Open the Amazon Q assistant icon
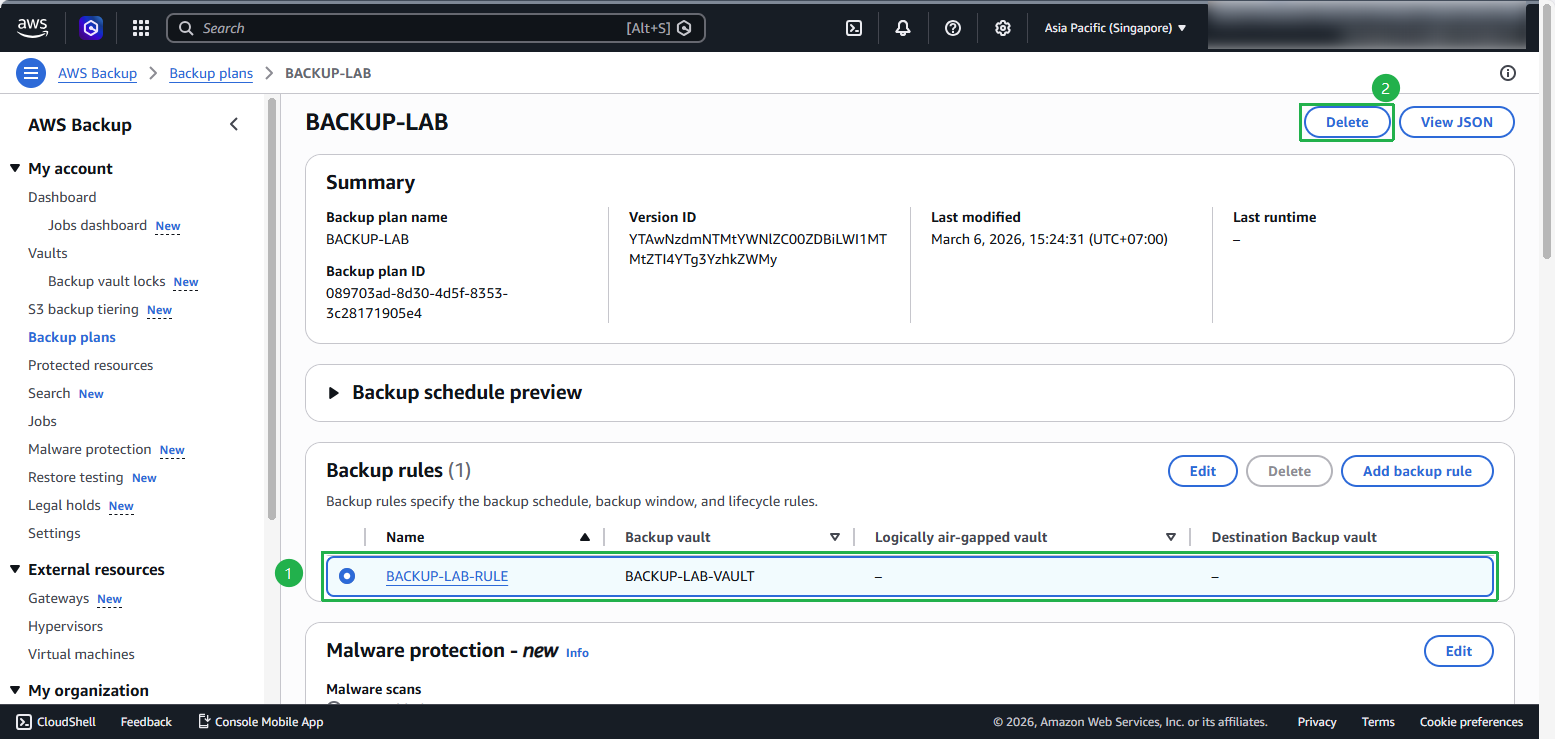The image size is (1555, 739). 92,28
